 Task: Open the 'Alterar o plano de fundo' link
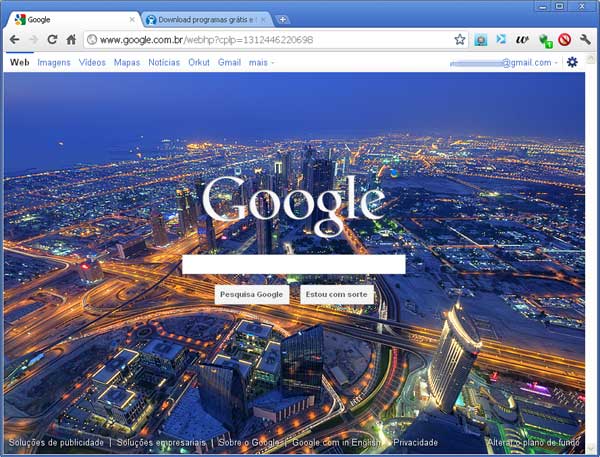point(533,442)
